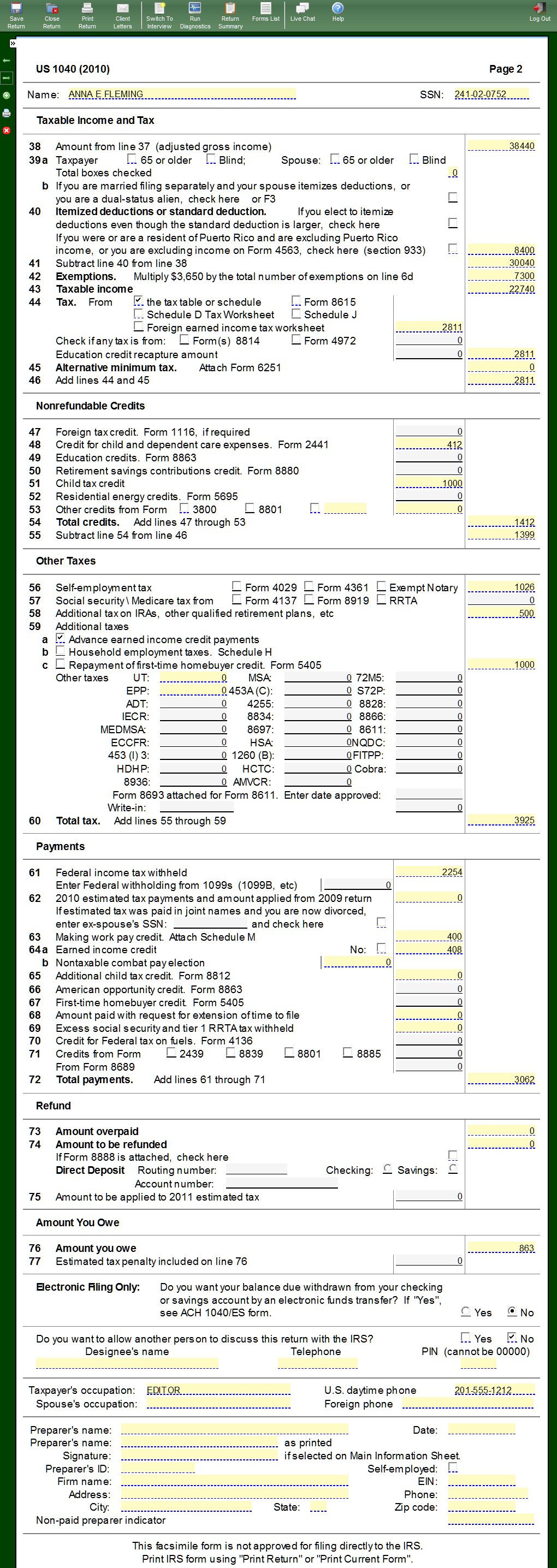
Task: Click the Taxpayer's occupation field
Action: (218, 1389)
